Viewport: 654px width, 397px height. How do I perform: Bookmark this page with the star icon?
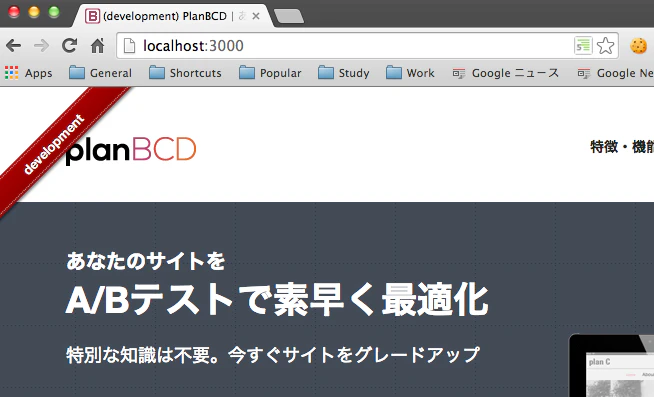coord(605,45)
